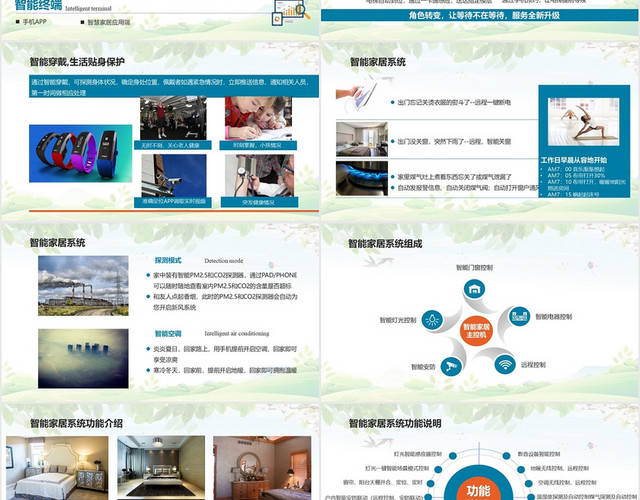The image size is (640, 500).
Task: Click the 探测模式 subheading
Action: coord(168,260)
